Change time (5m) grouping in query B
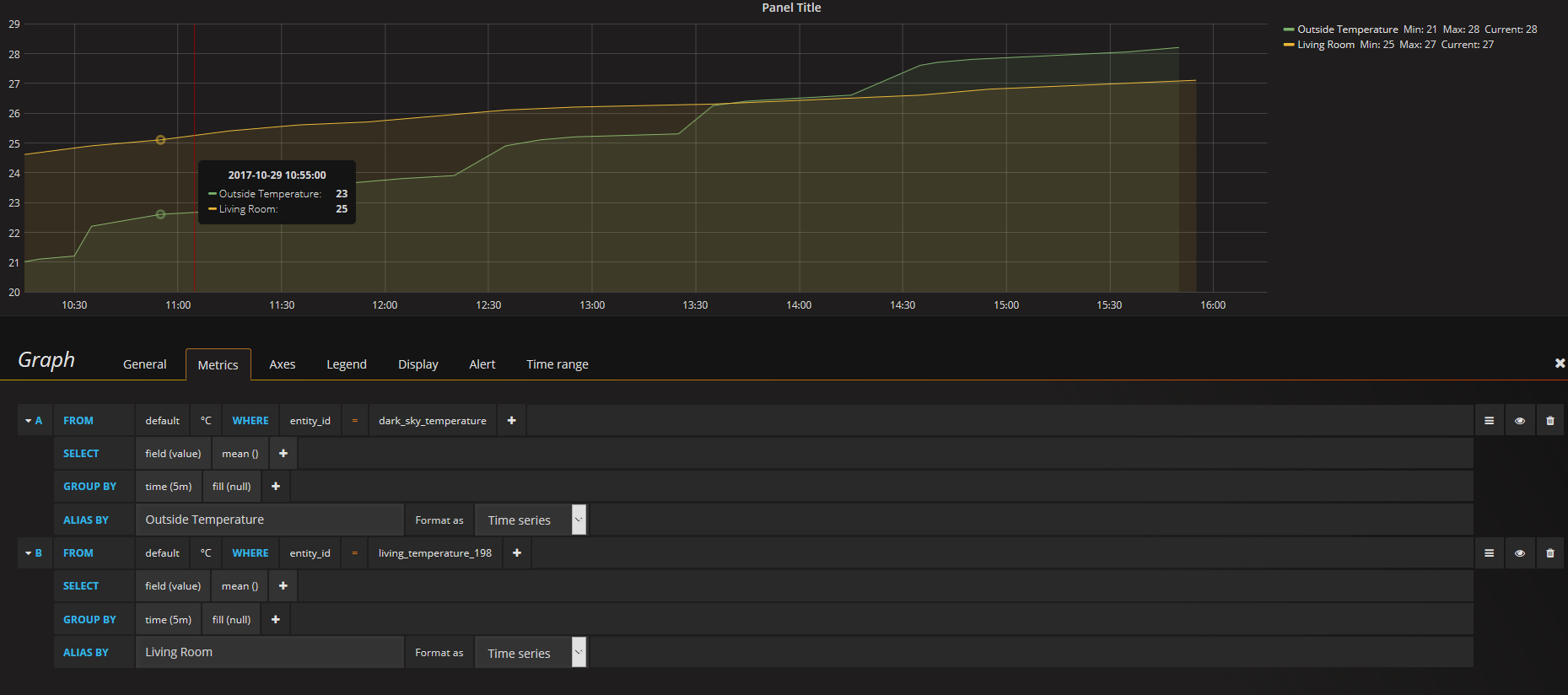Screen dimensions: 1568x695 169,619
